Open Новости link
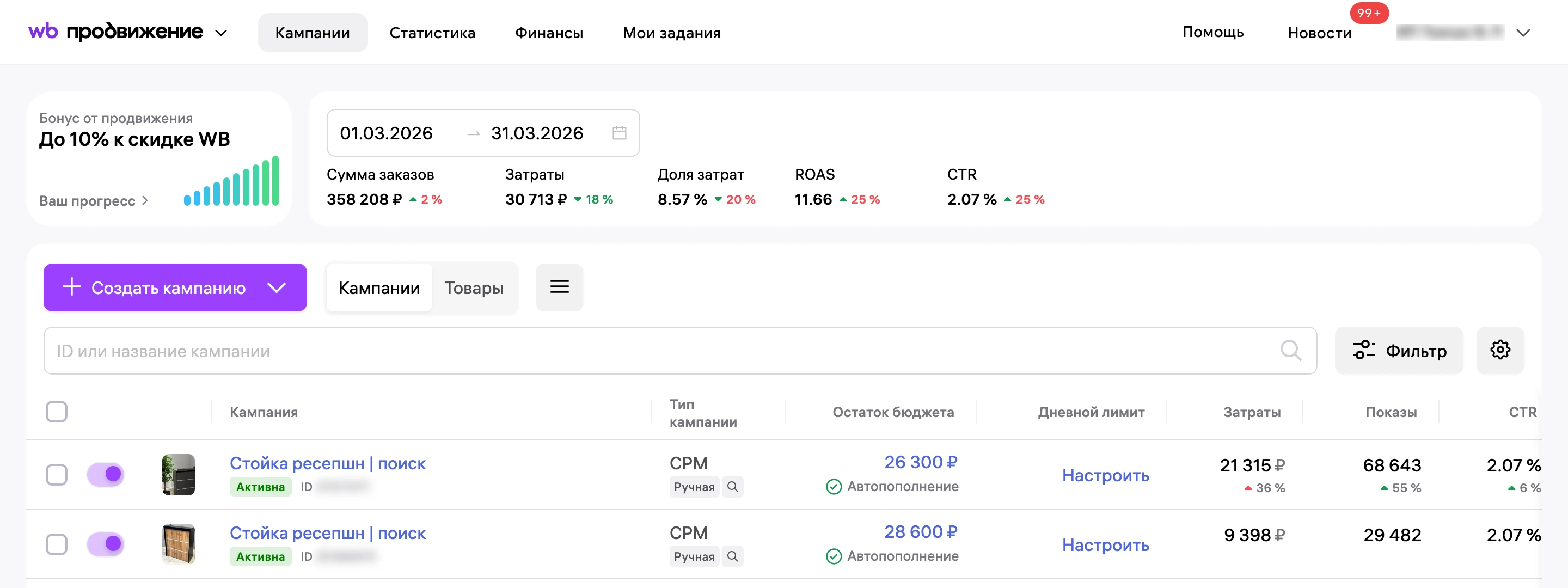 (1319, 33)
